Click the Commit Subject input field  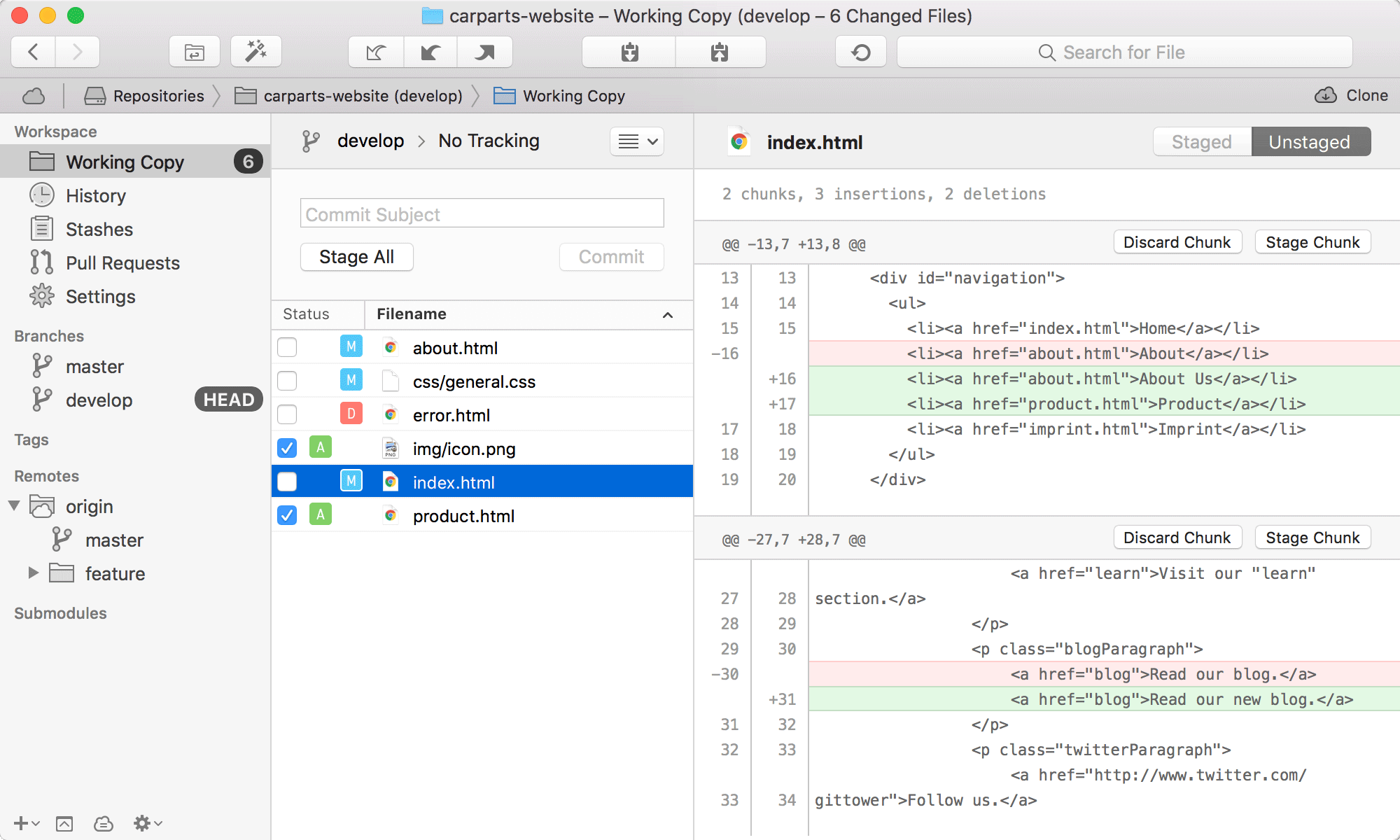(482, 213)
